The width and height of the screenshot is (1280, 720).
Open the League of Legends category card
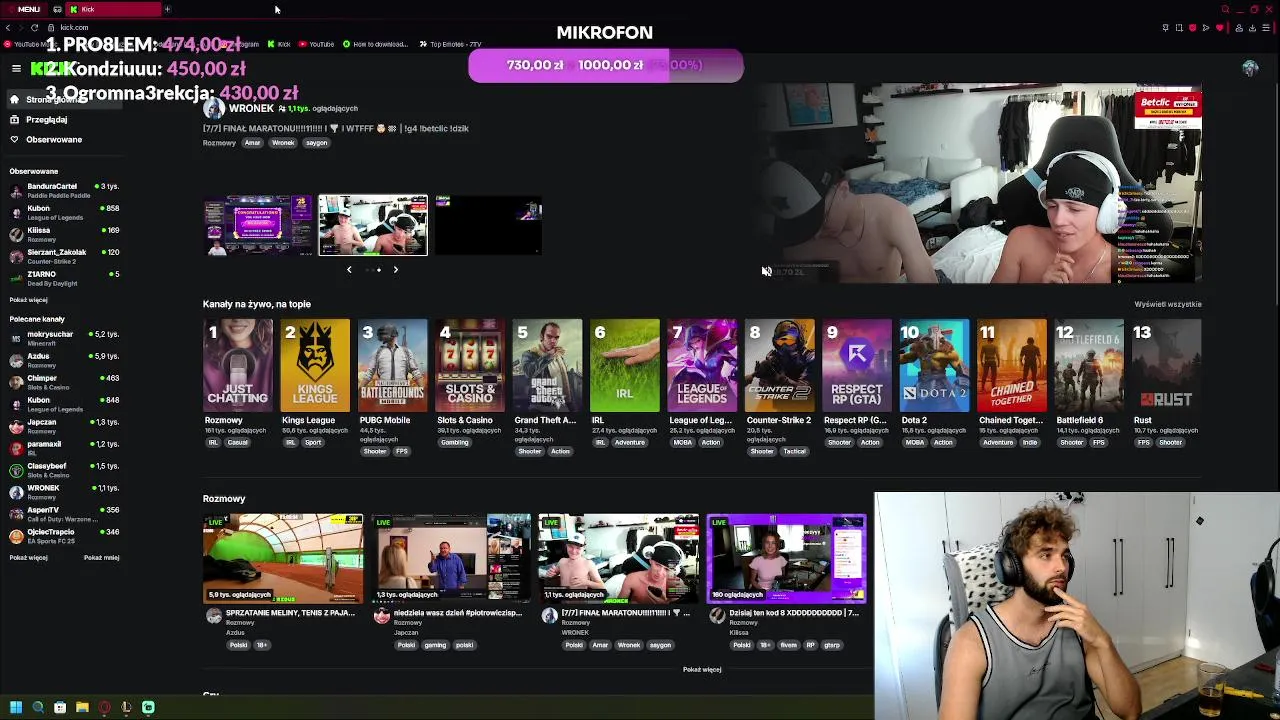coord(702,365)
